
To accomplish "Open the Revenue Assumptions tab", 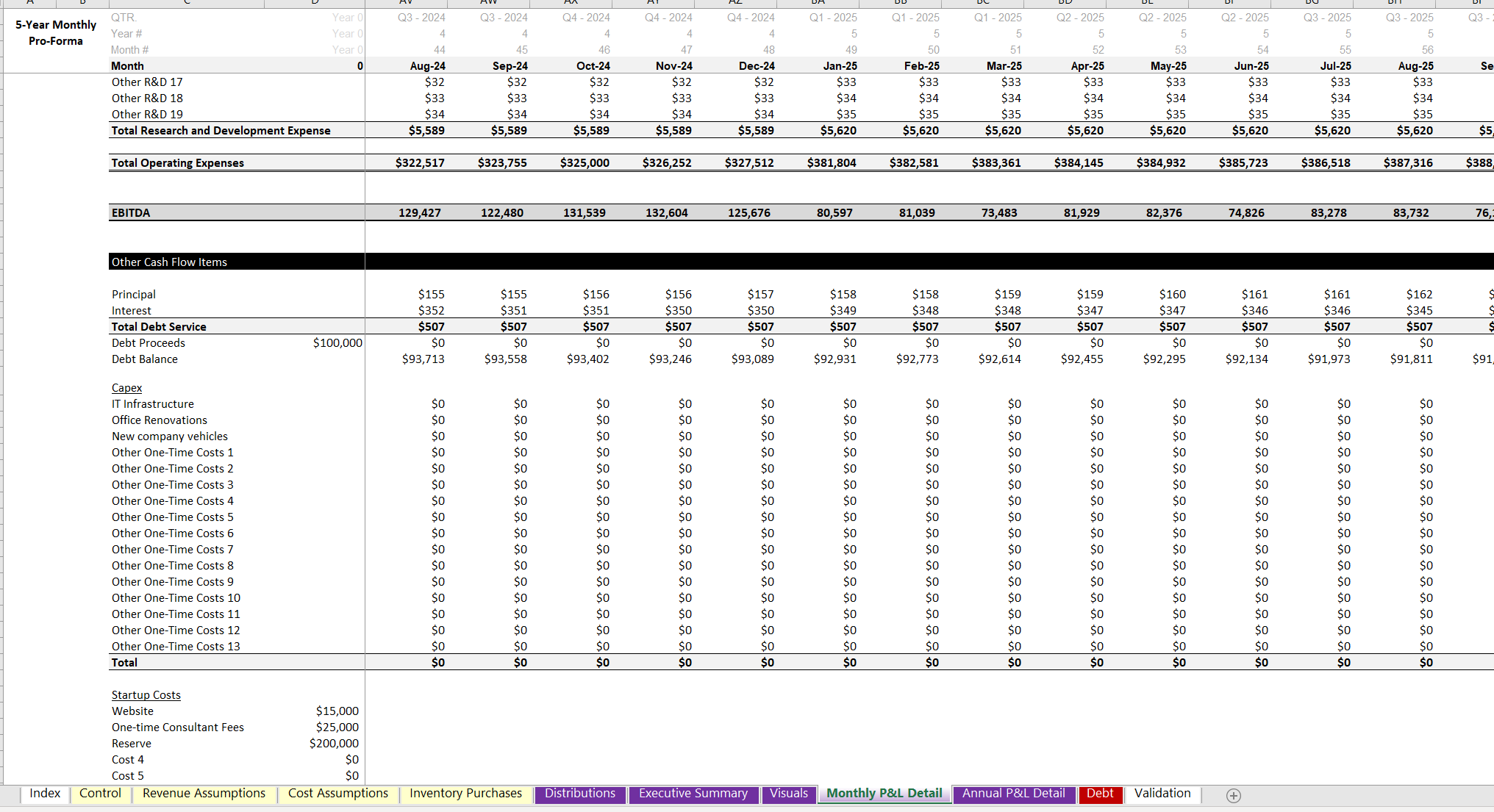I will [204, 794].
